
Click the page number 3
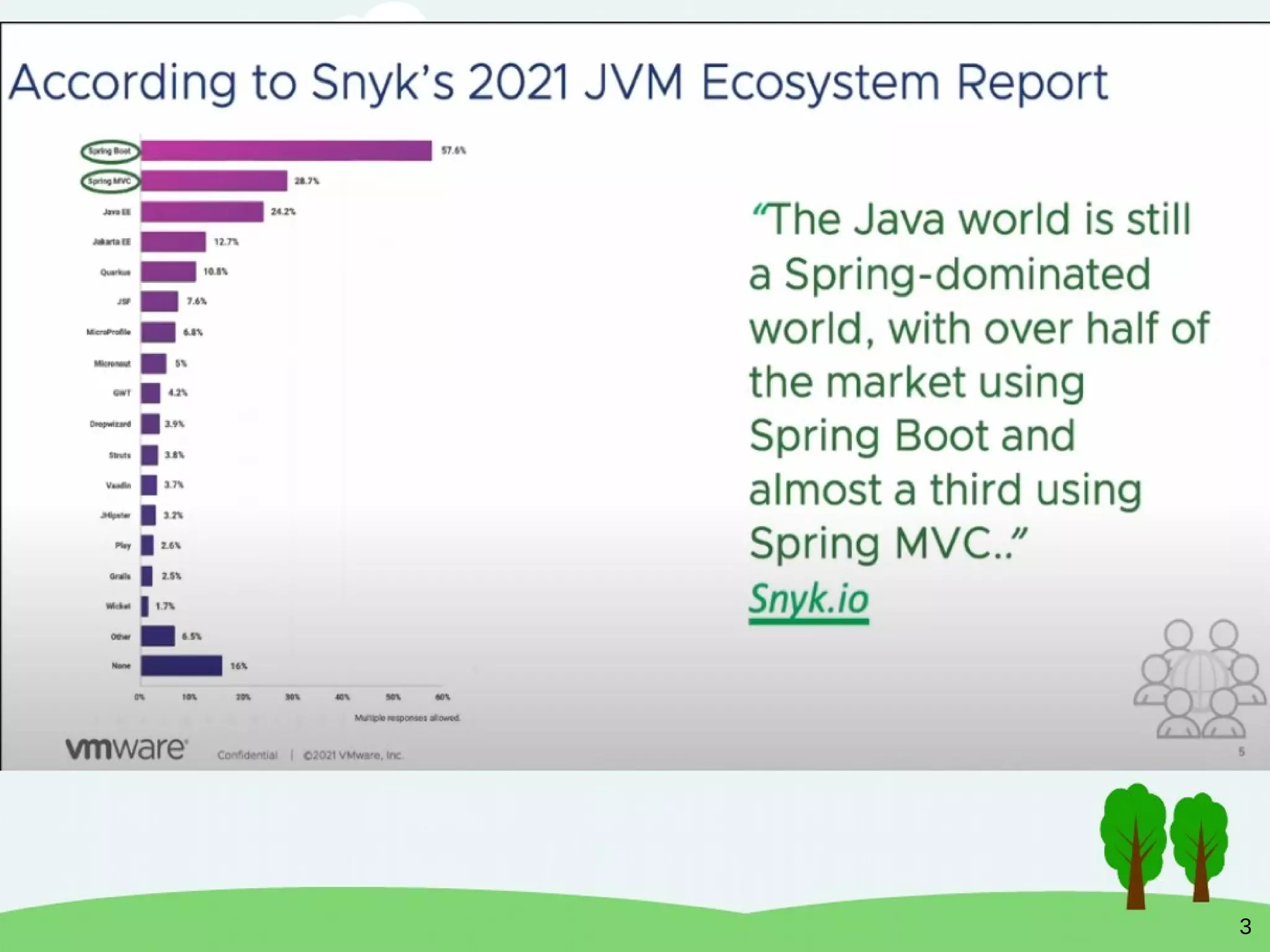click(x=1245, y=926)
